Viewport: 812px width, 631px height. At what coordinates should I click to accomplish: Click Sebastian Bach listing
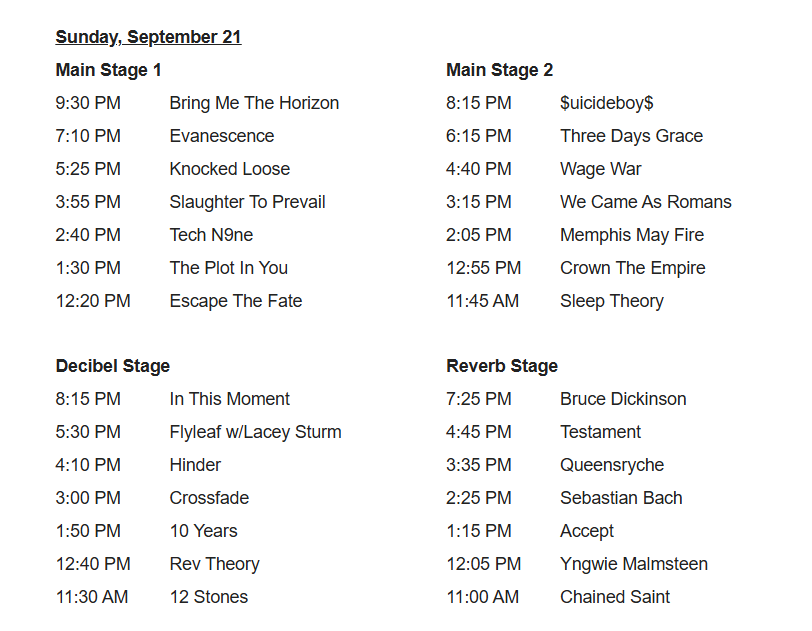point(621,498)
